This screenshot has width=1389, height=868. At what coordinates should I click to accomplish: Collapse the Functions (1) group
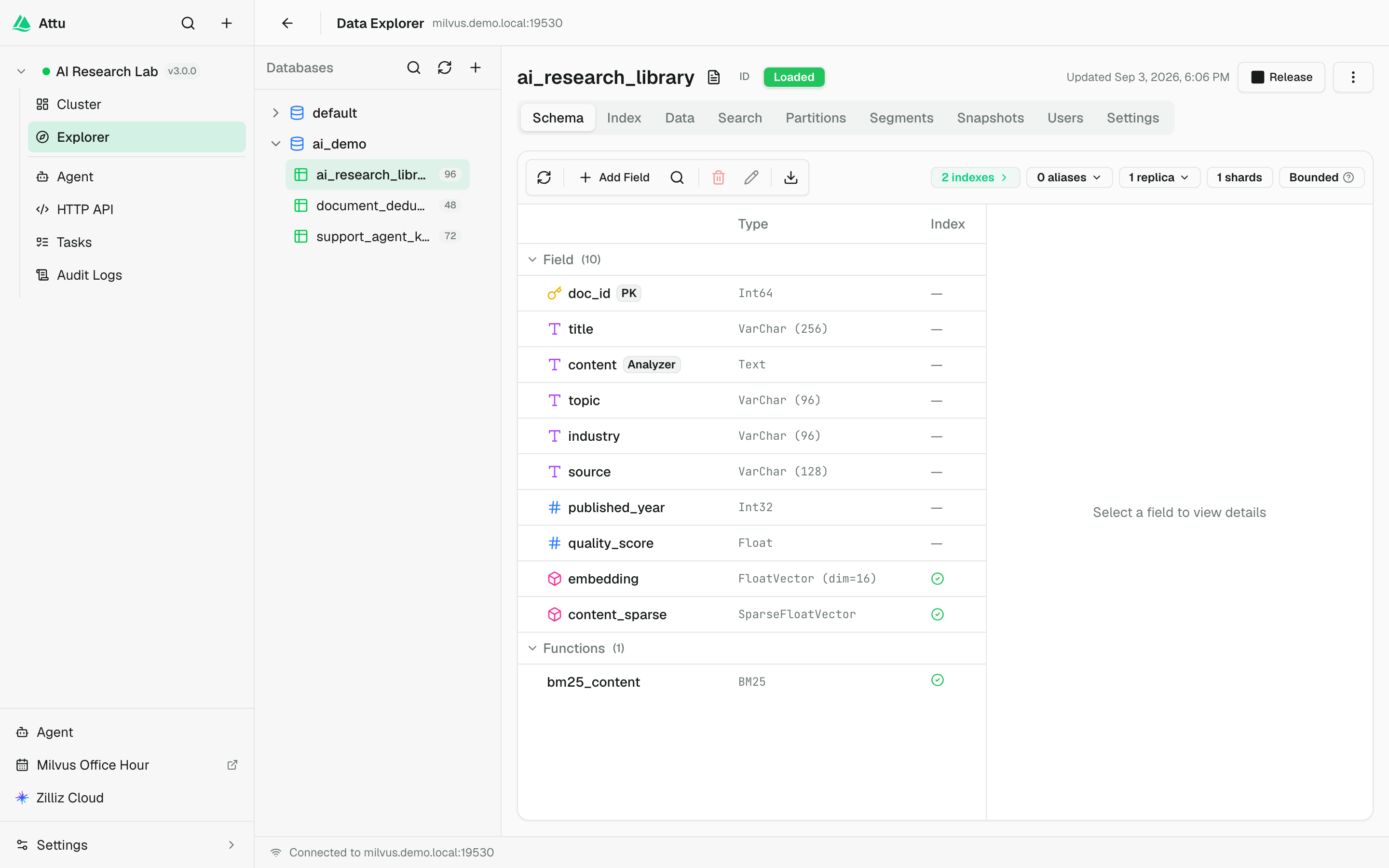[532, 648]
